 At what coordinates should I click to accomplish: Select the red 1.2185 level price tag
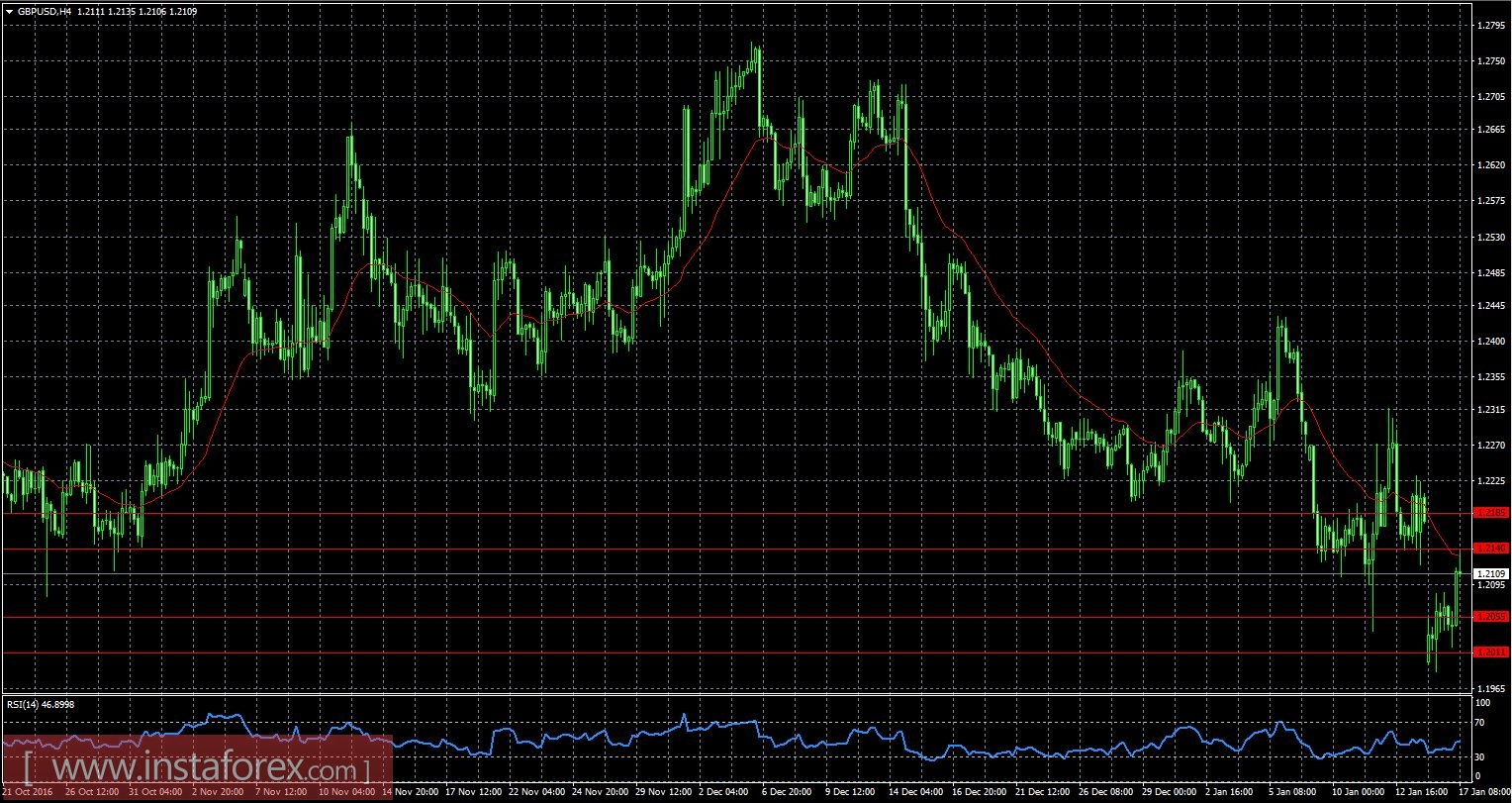[x=1491, y=513]
